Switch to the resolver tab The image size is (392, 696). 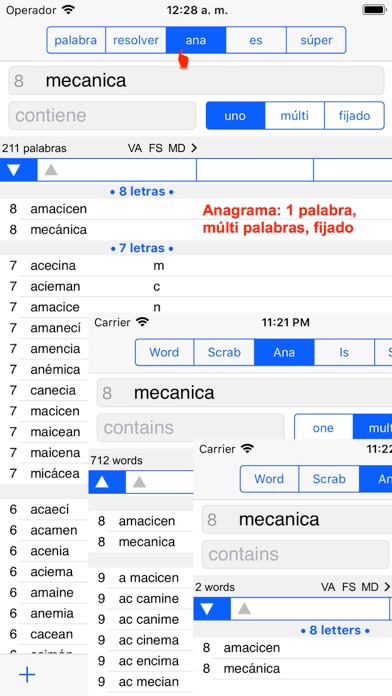coord(136,40)
